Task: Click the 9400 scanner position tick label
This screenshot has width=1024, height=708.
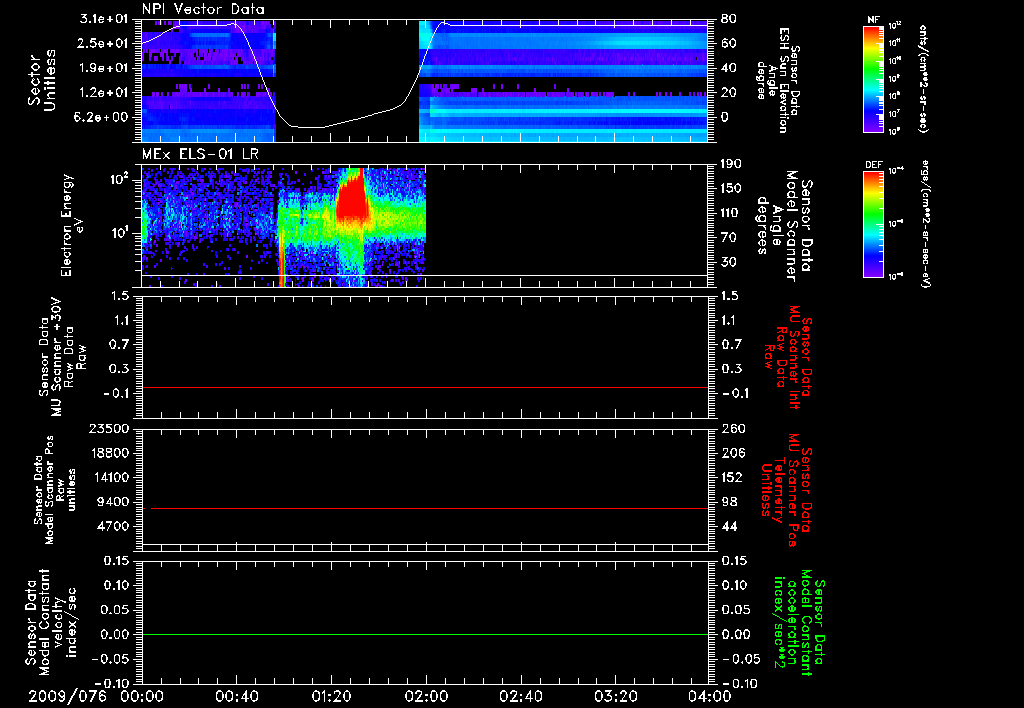Action: [x=112, y=502]
